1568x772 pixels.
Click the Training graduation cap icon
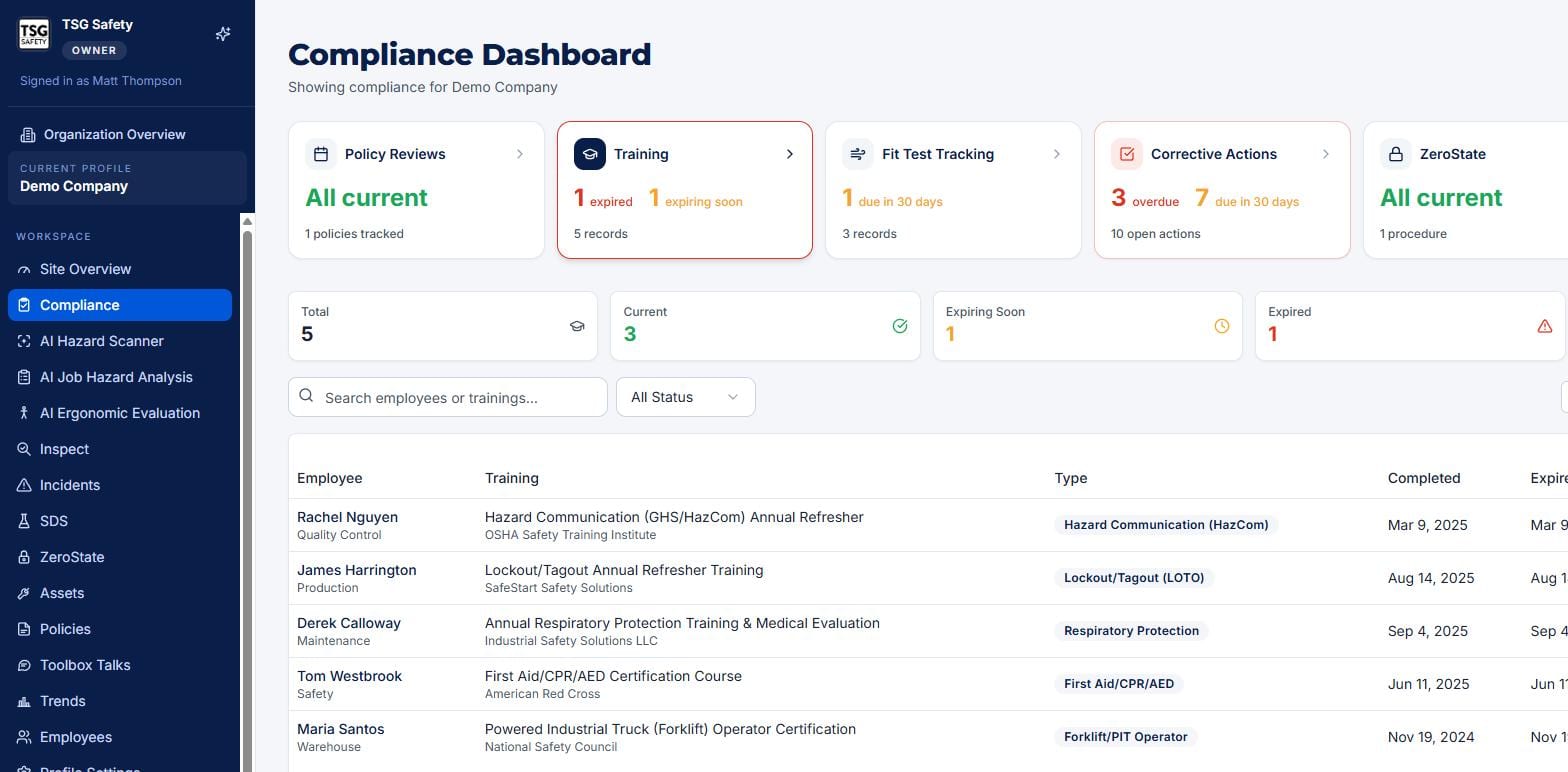click(x=590, y=154)
